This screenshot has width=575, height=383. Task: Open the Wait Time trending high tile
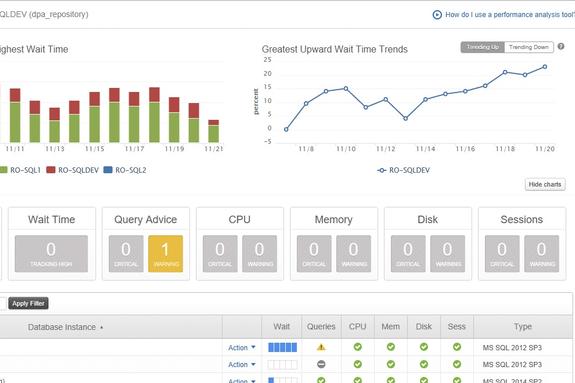[51, 253]
